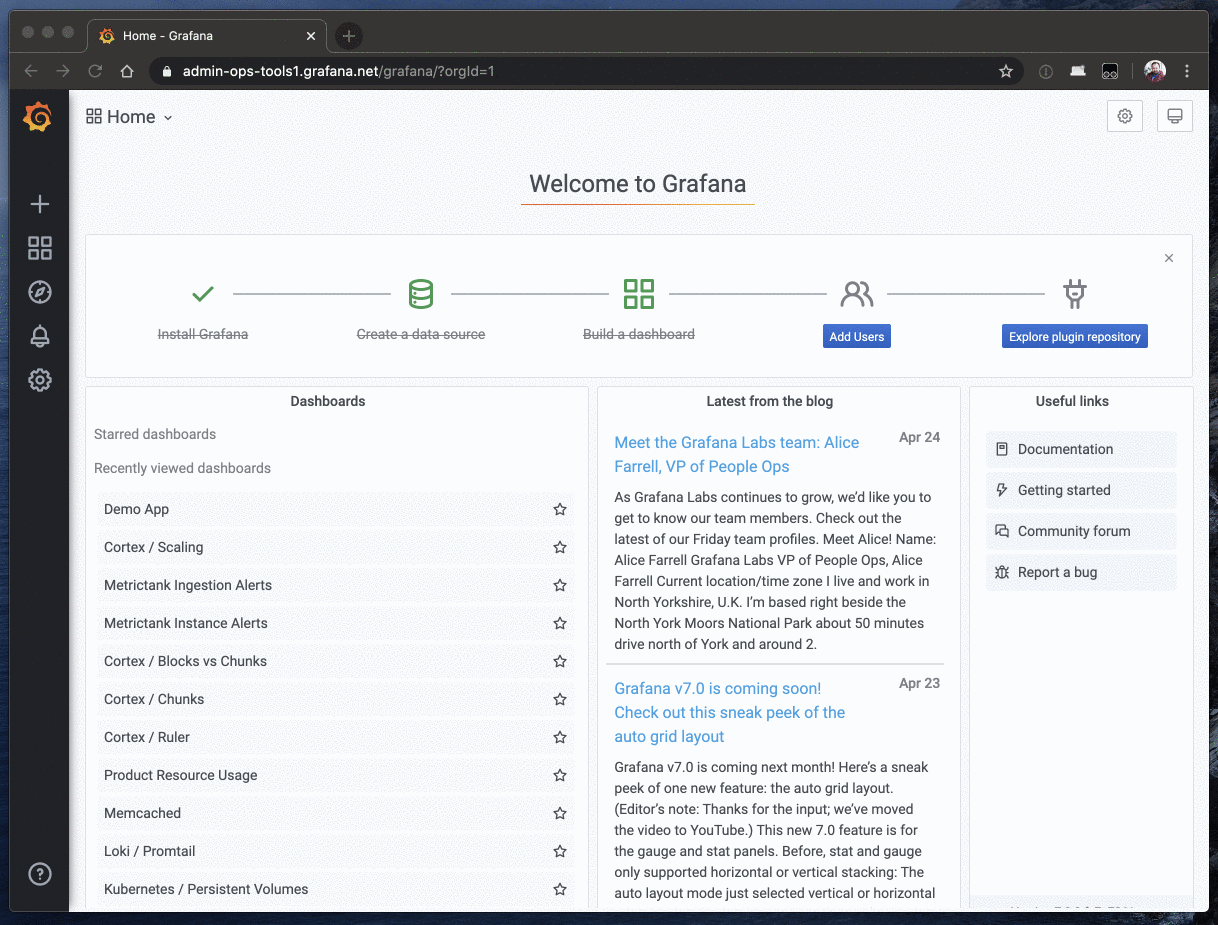The height and width of the screenshot is (925, 1218).
Task: Open the Chrome three-dot menu
Action: point(1187,71)
